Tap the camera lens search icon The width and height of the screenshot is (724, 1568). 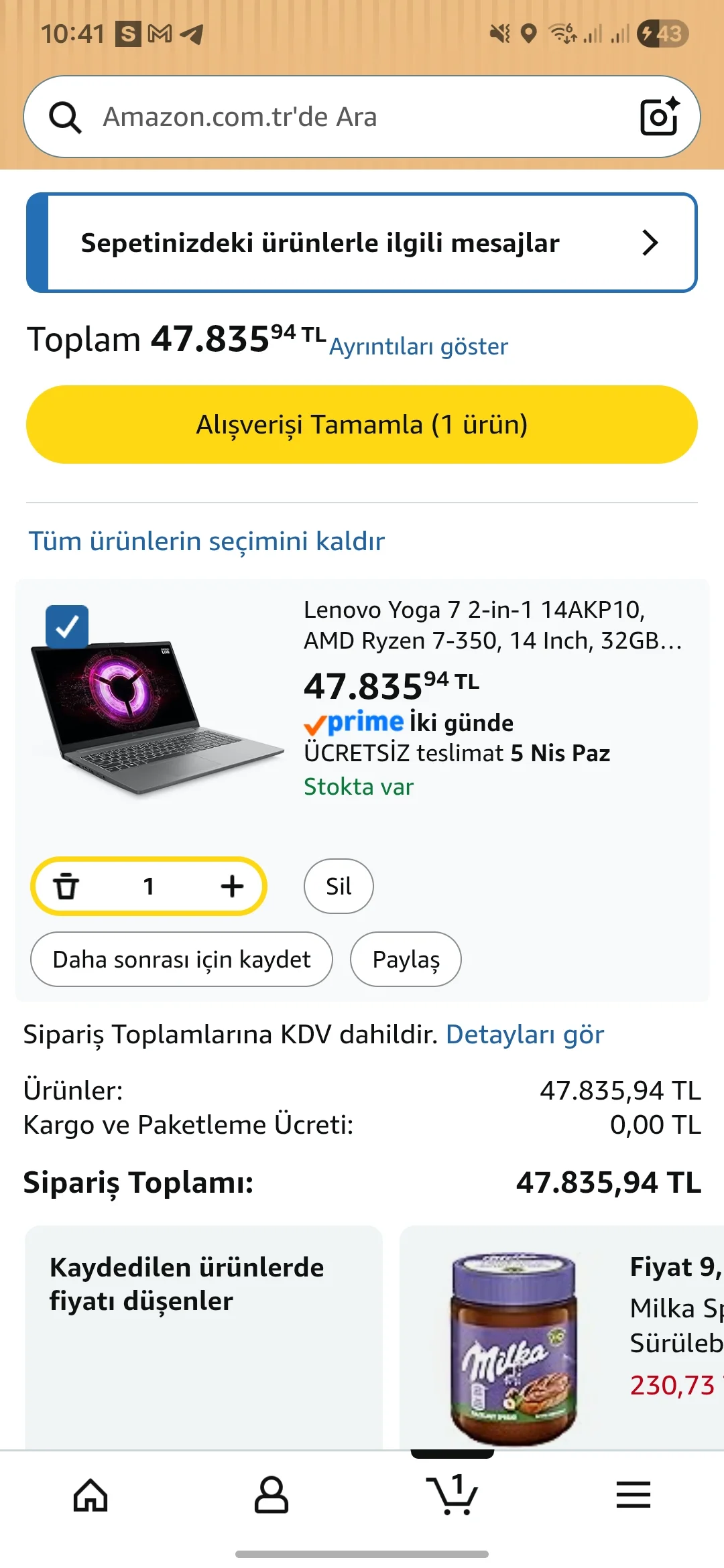[660, 117]
